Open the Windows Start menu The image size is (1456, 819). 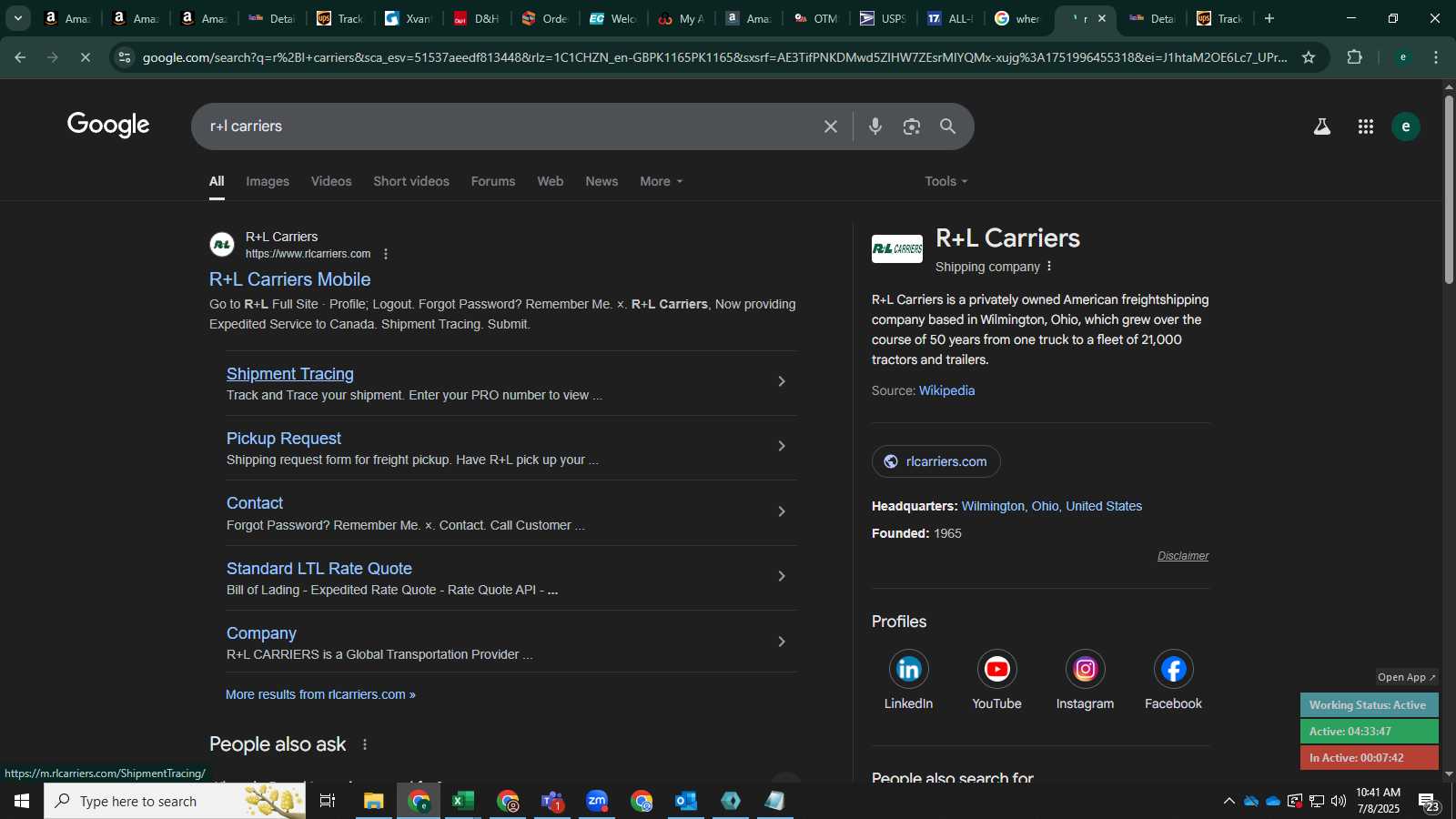22,801
